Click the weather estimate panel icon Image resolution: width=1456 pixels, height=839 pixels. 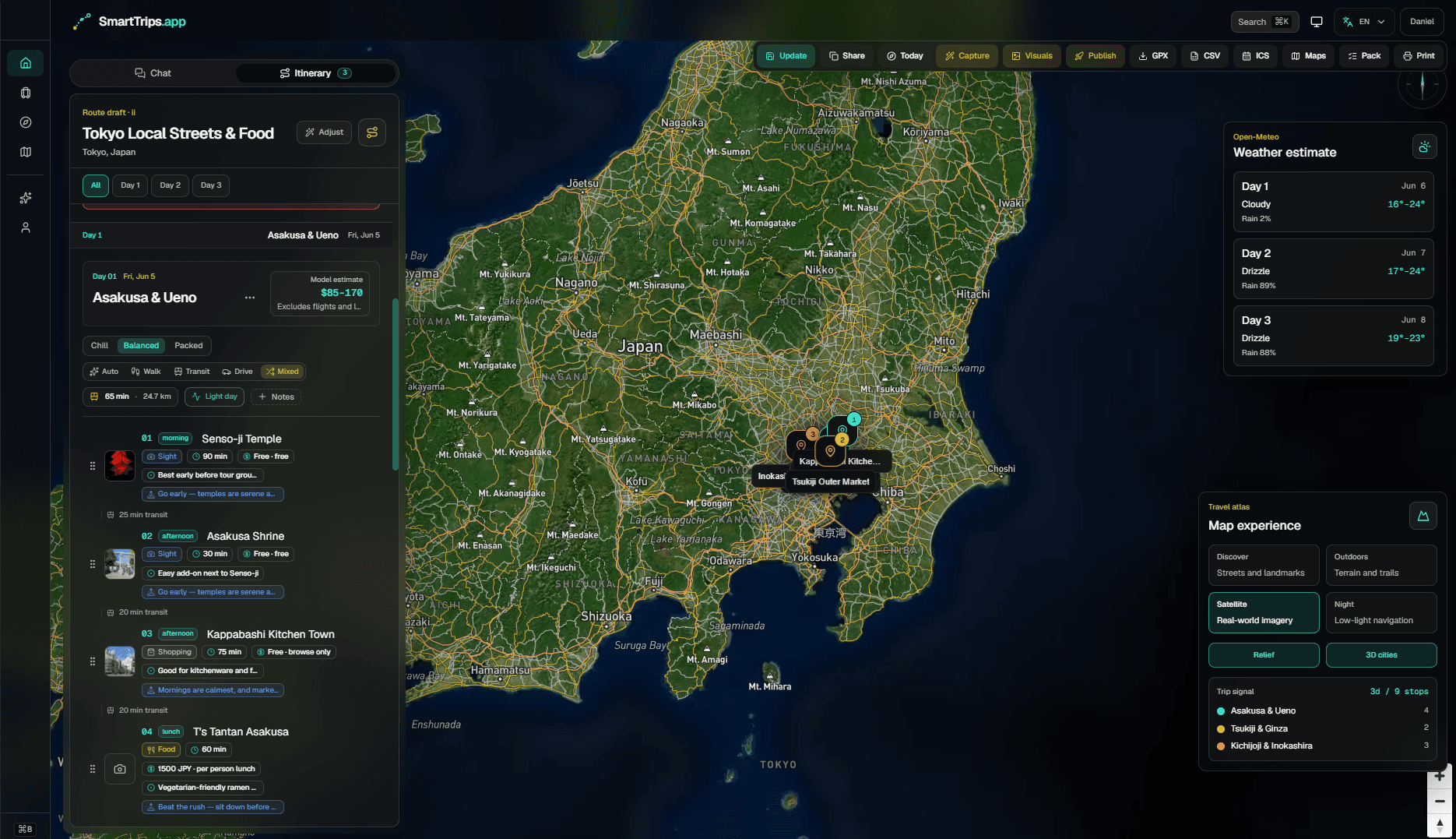click(1424, 146)
